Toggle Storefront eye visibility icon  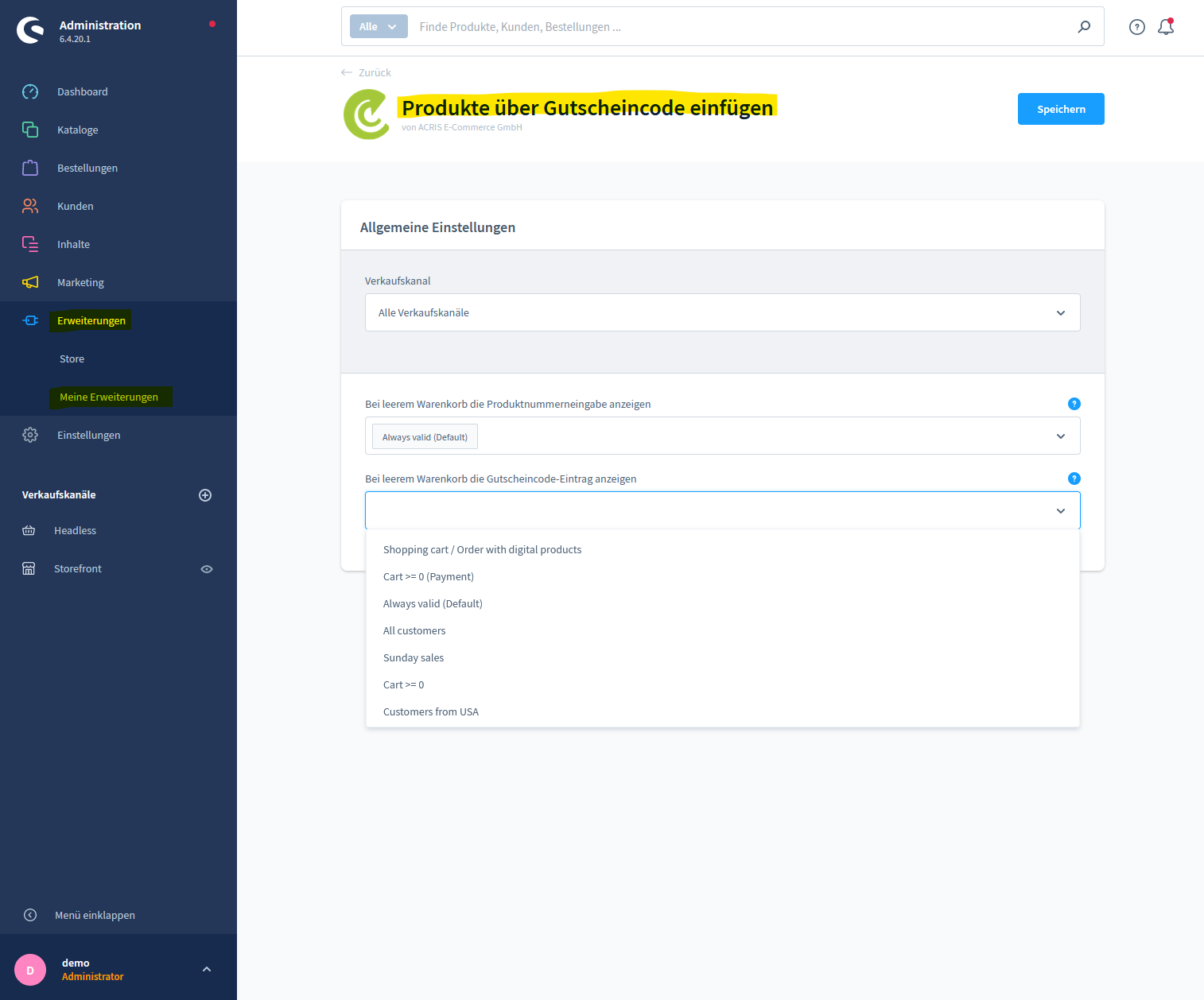coord(207,569)
